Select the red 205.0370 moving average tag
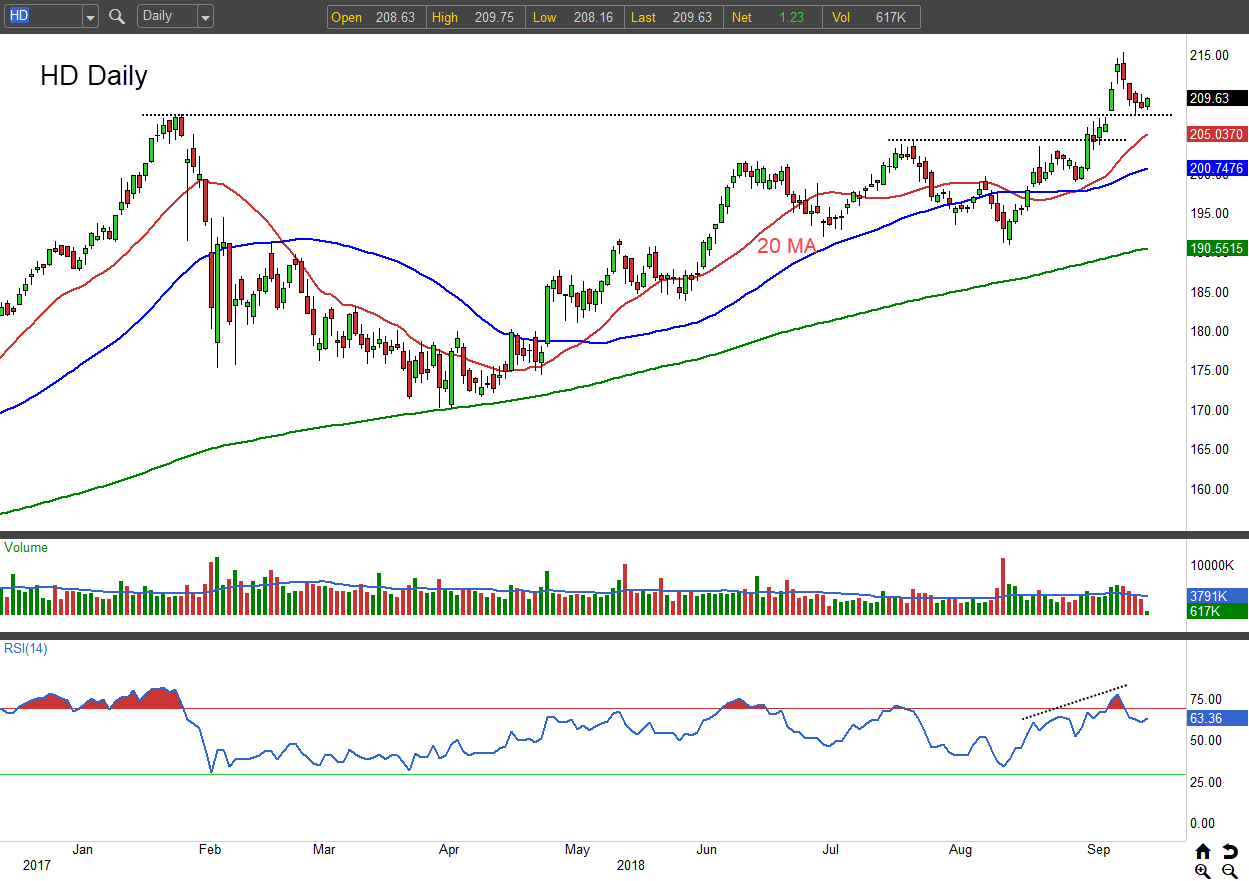 point(1217,134)
